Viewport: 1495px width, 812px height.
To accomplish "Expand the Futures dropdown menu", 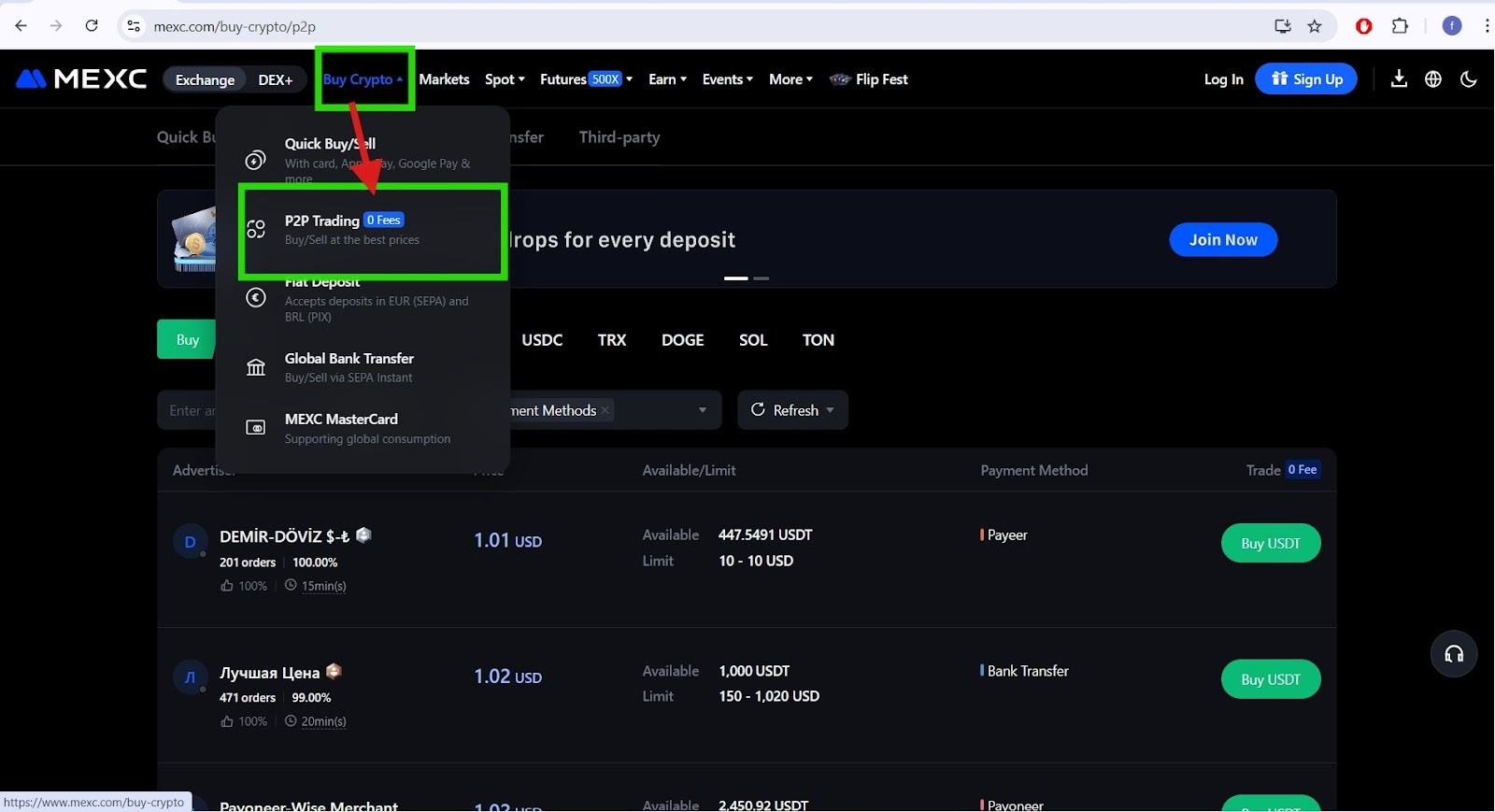I will [x=586, y=79].
